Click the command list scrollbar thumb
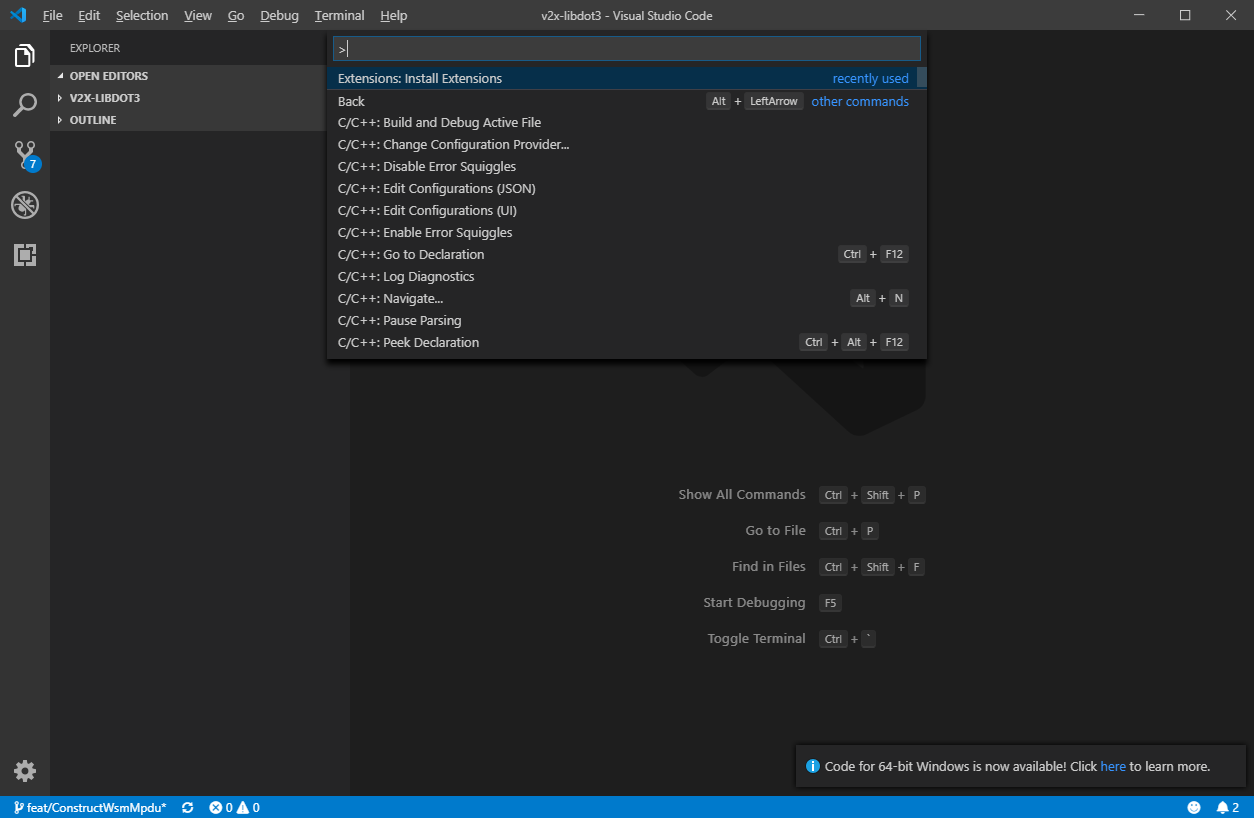Viewport: 1254px width, 818px height. [922, 77]
